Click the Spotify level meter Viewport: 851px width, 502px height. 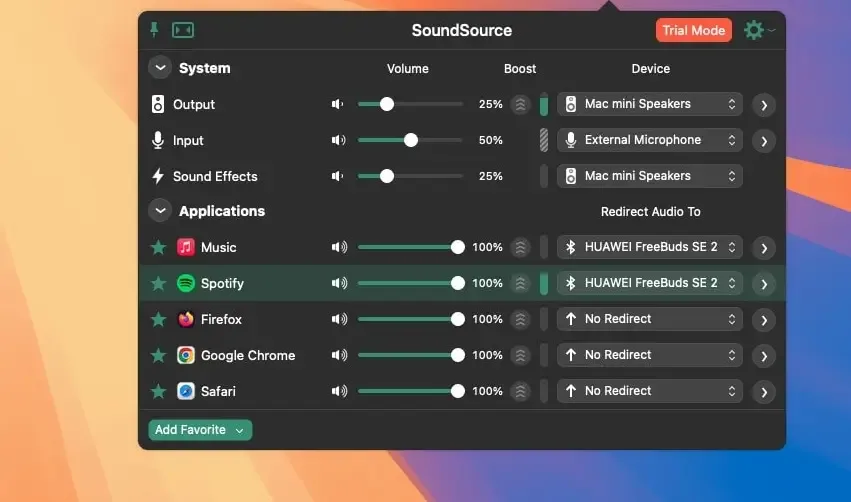(543, 283)
